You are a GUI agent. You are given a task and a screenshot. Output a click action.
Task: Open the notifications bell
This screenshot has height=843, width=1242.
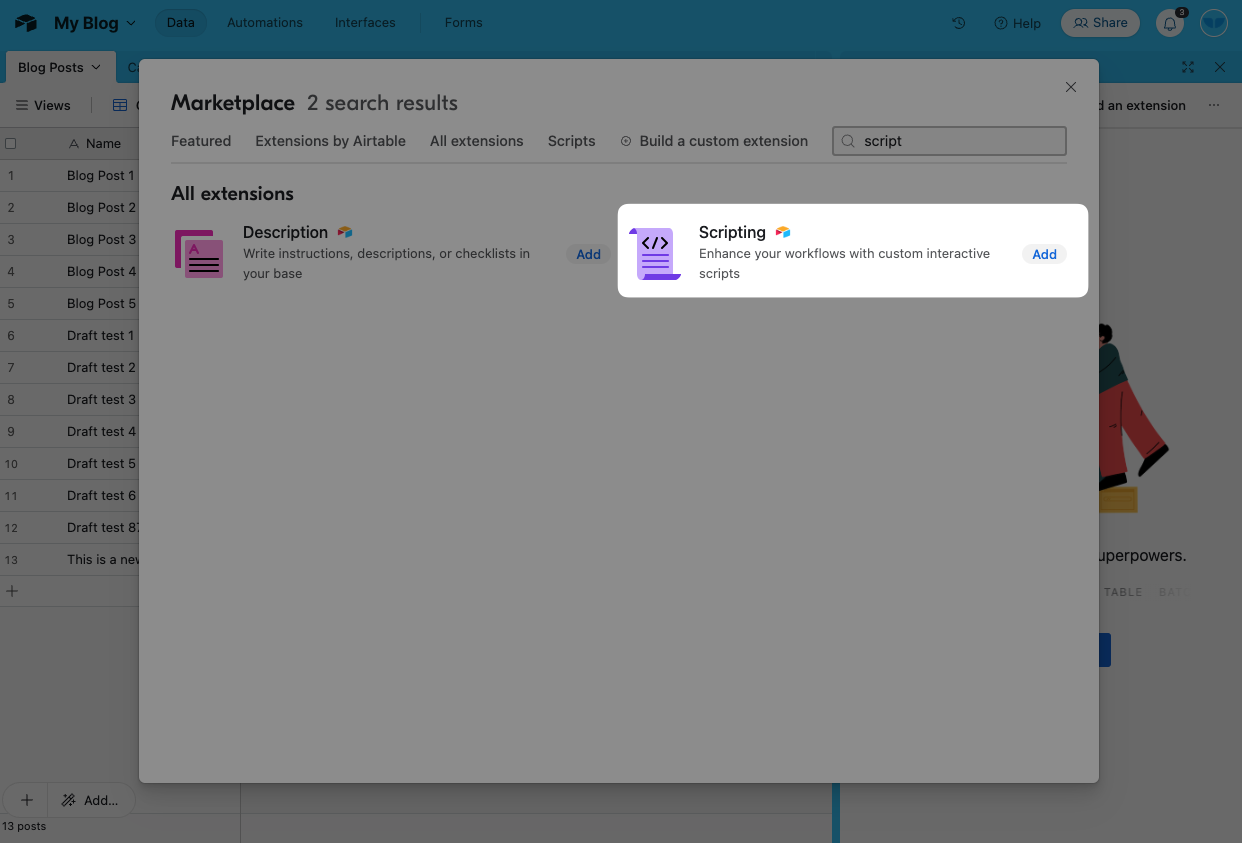point(1170,23)
